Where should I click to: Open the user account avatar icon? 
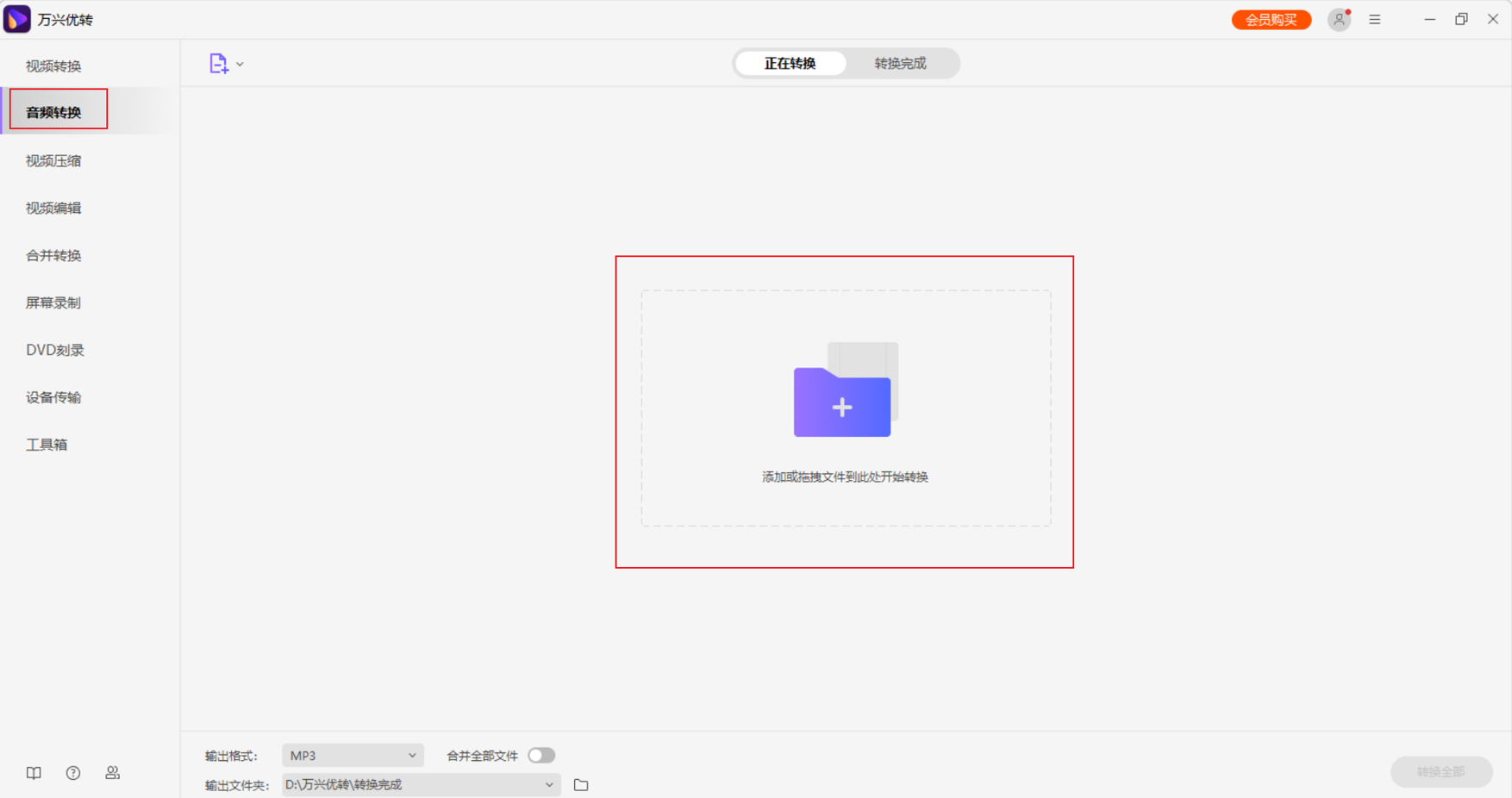tap(1338, 20)
